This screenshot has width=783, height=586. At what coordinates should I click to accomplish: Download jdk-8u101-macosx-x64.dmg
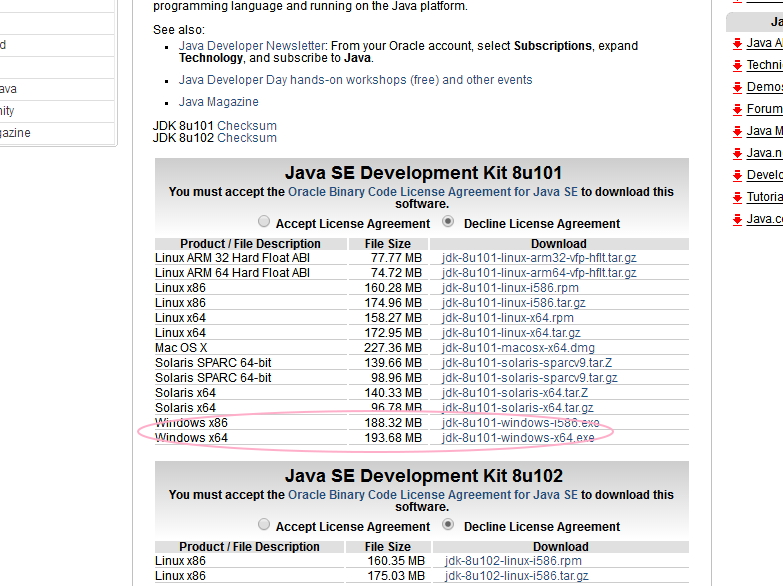click(x=518, y=348)
